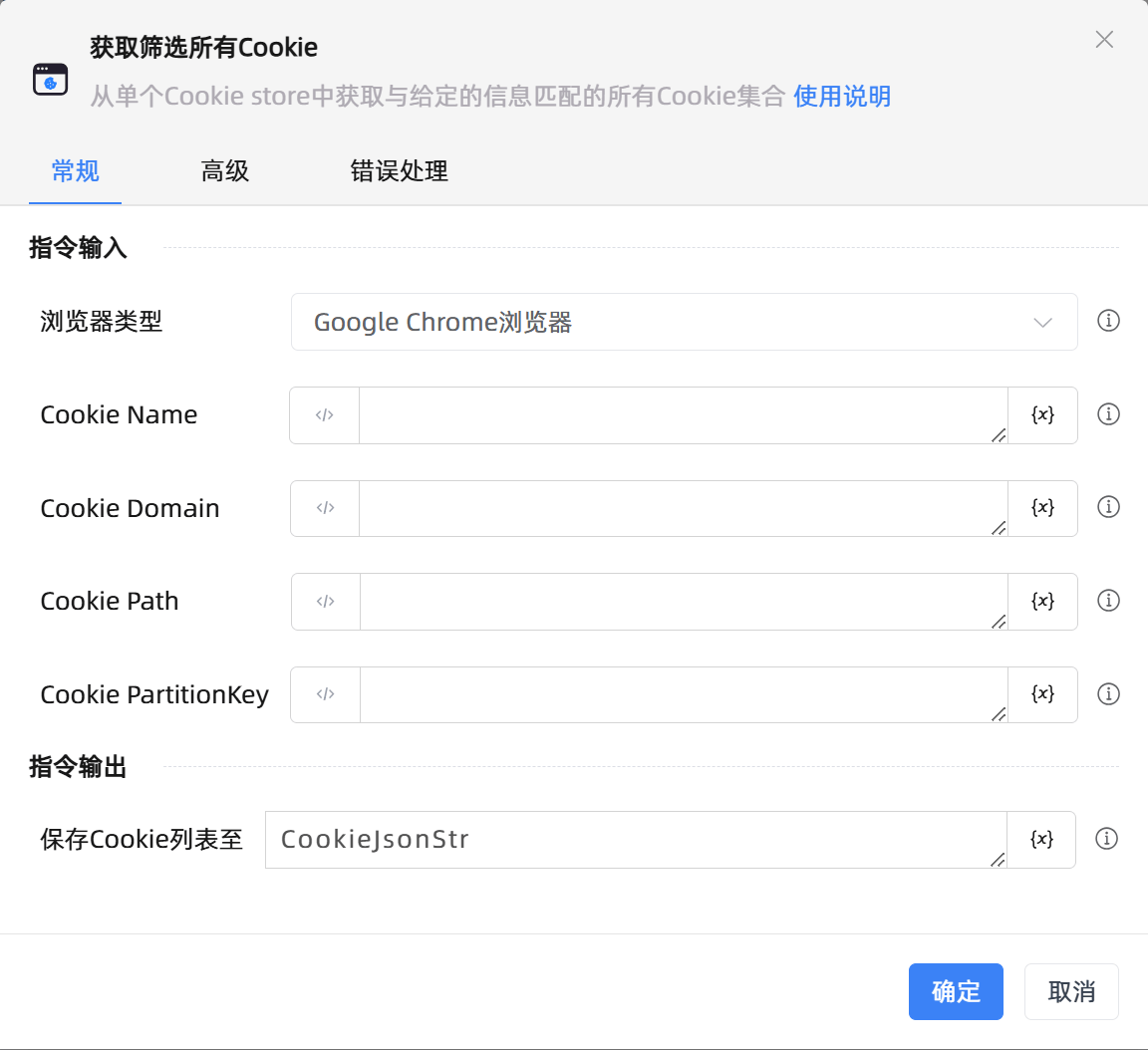The height and width of the screenshot is (1050, 1148).
Task: Select the 常规 tab
Action: [x=76, y=171]
